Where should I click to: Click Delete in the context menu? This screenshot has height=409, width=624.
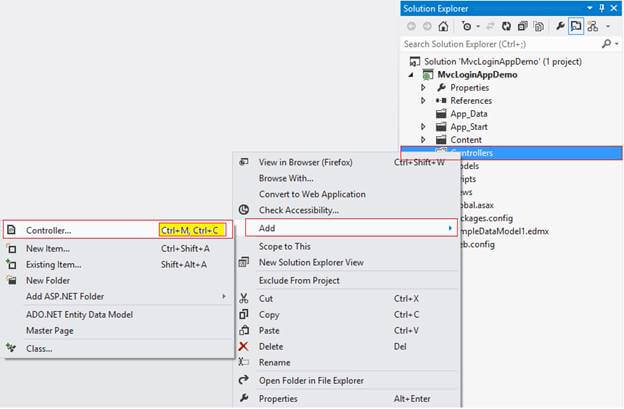click(x=345, y=347)
